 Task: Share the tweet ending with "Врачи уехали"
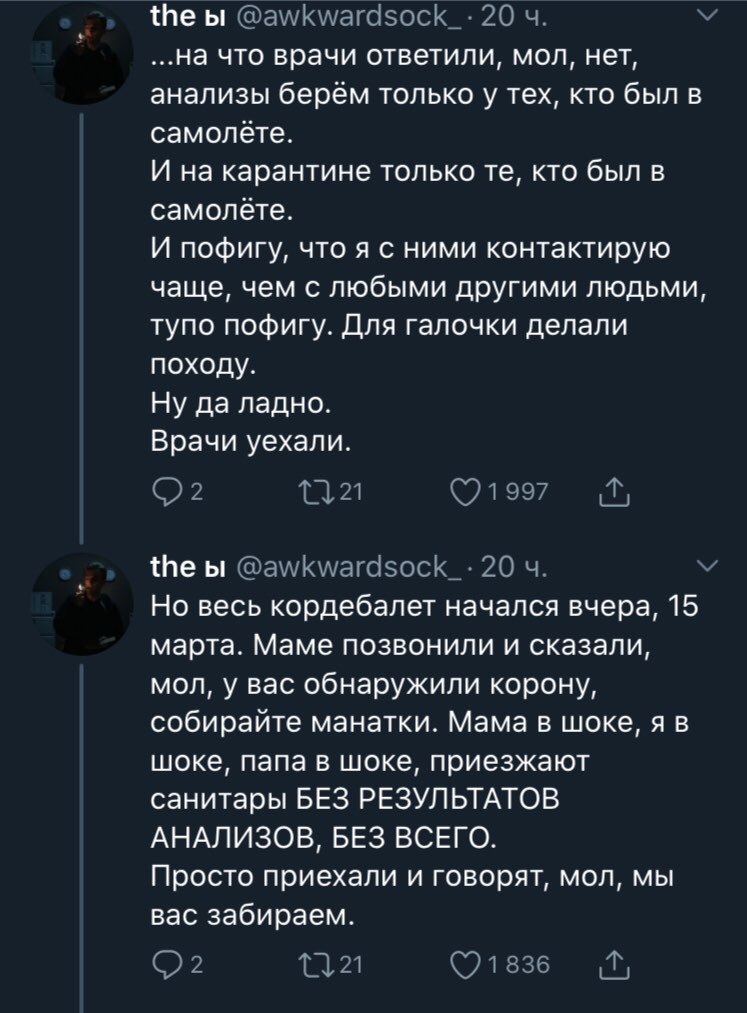[x=612, y=491]
